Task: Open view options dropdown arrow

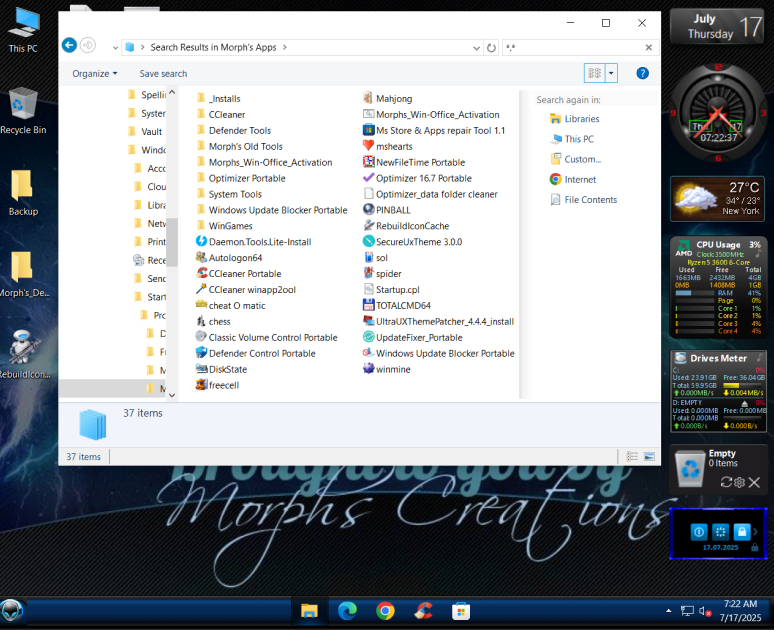Action: [611, 74]
